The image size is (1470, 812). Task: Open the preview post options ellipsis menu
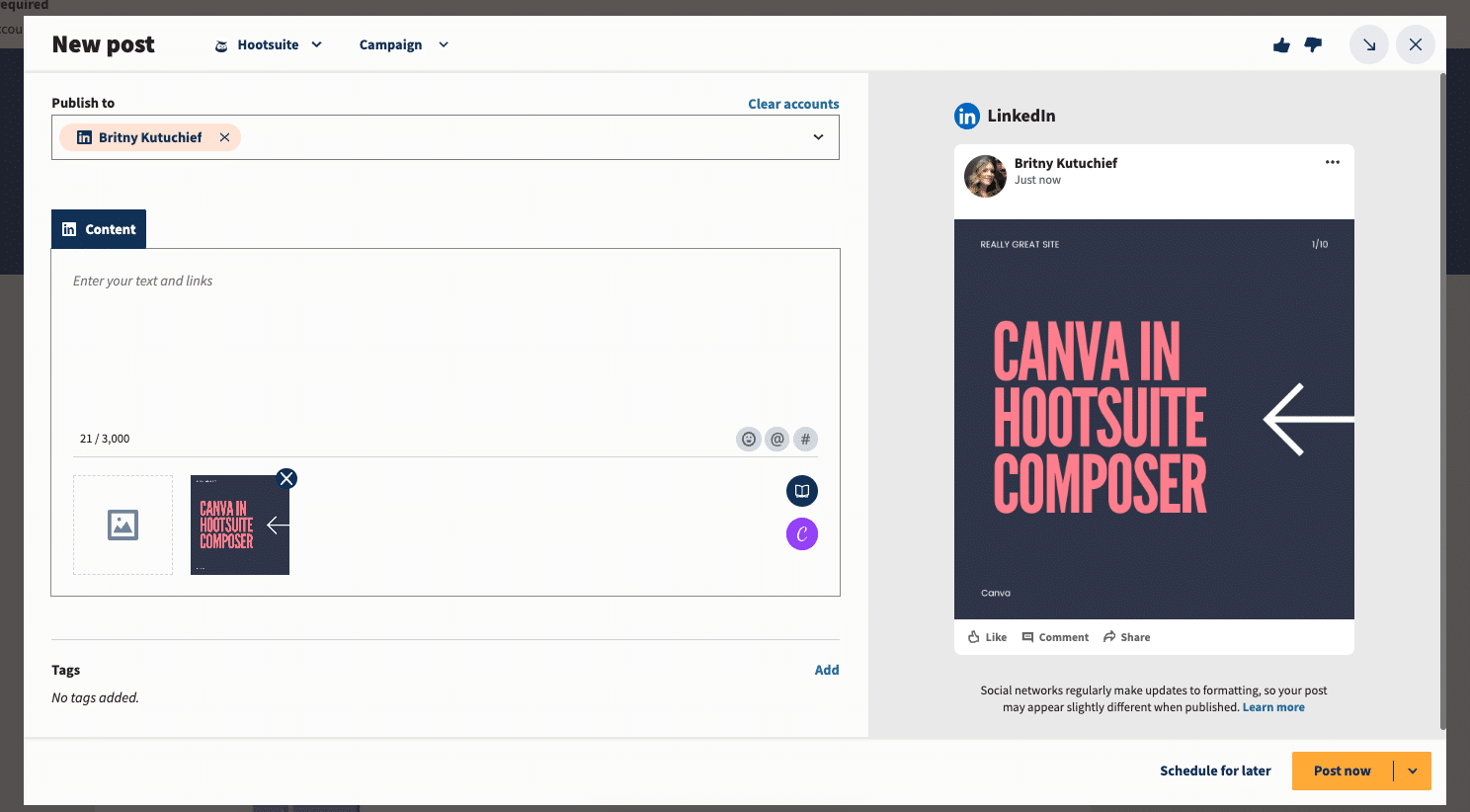1332,162
